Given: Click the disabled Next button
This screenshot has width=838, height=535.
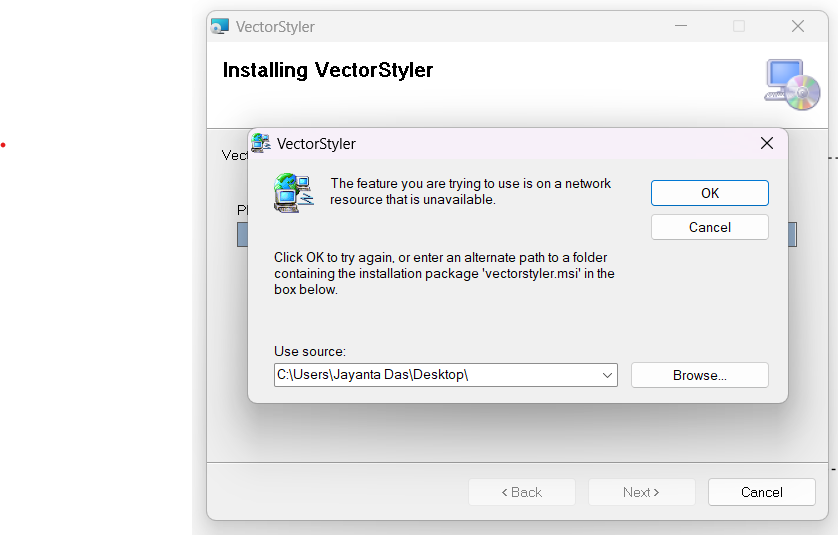Looking at the screenshot, I should coord(641,492).
